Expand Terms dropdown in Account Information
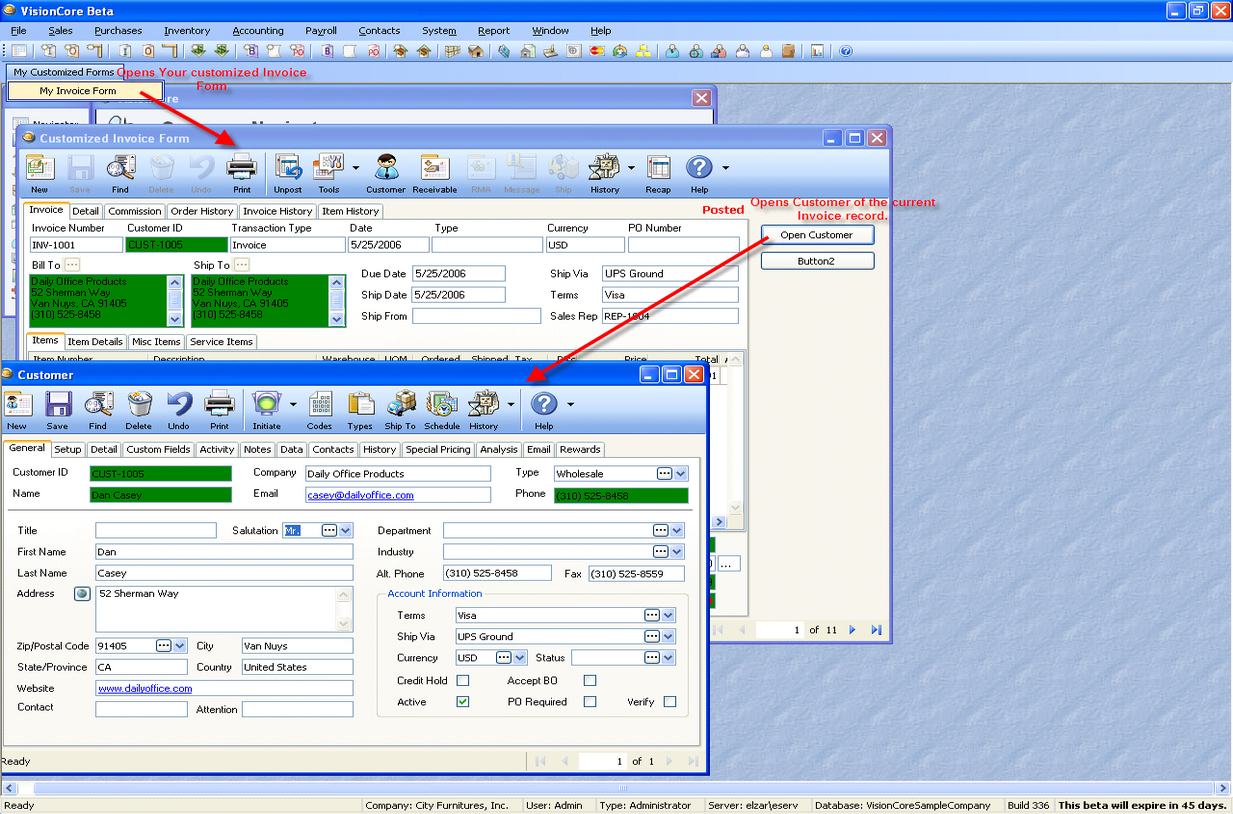The width and height of the screenshot is (1233, 814). click(x=669, y=616)
